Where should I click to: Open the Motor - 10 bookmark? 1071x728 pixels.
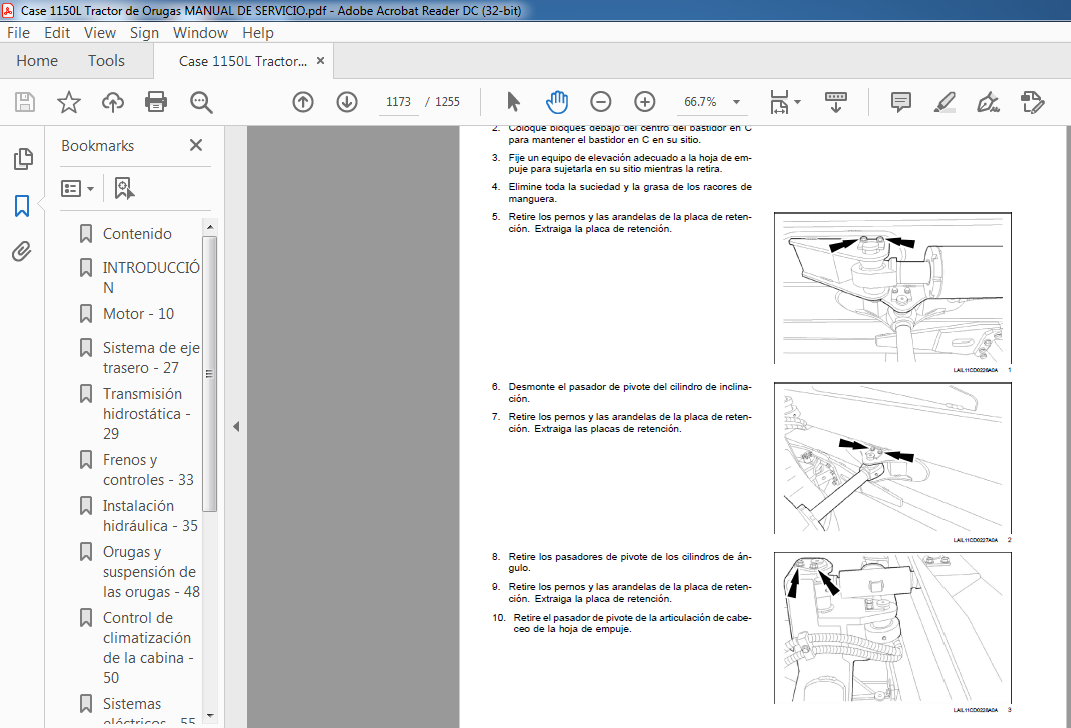(x=138, y=313)
